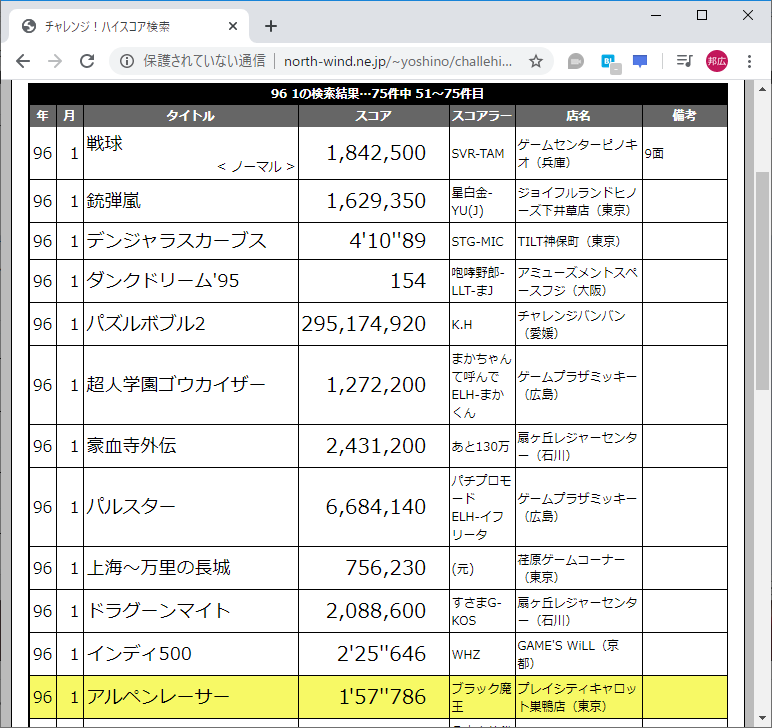Open the media control playlist icon
Viewport: 772px width, 728px height.
tap(684, 61)
